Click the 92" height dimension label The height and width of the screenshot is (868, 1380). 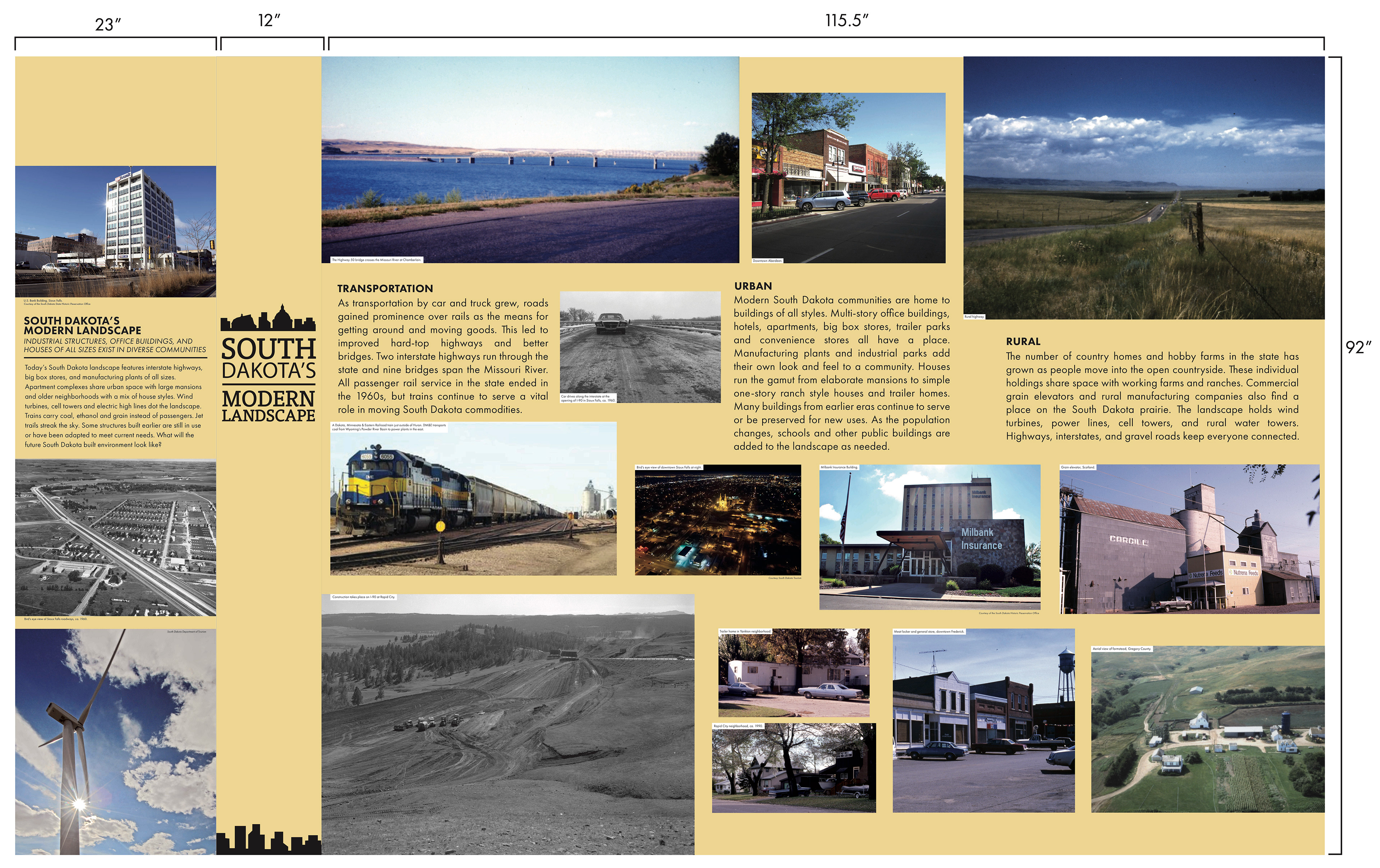coord(1358,348)
